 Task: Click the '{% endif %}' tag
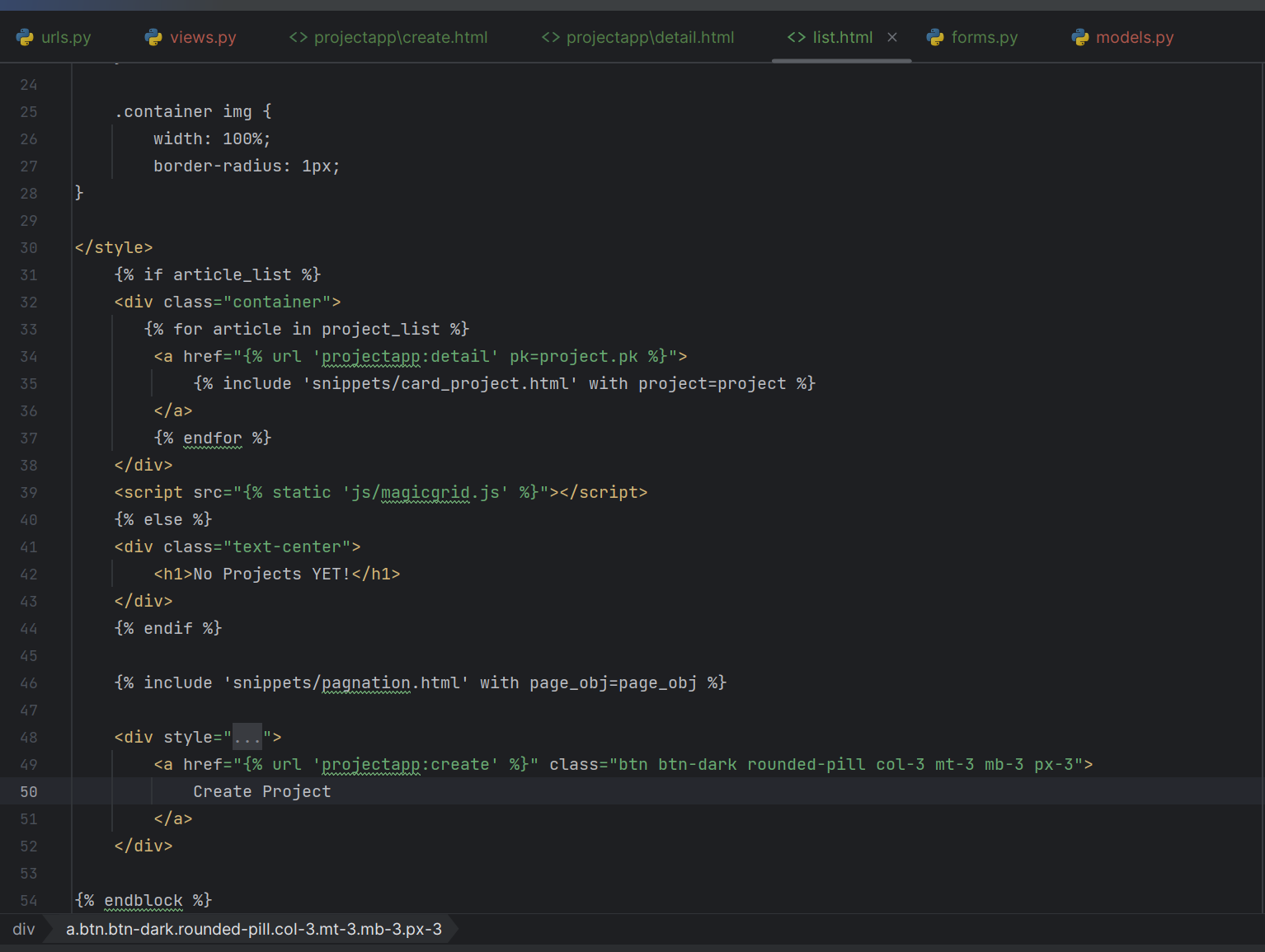168,629
